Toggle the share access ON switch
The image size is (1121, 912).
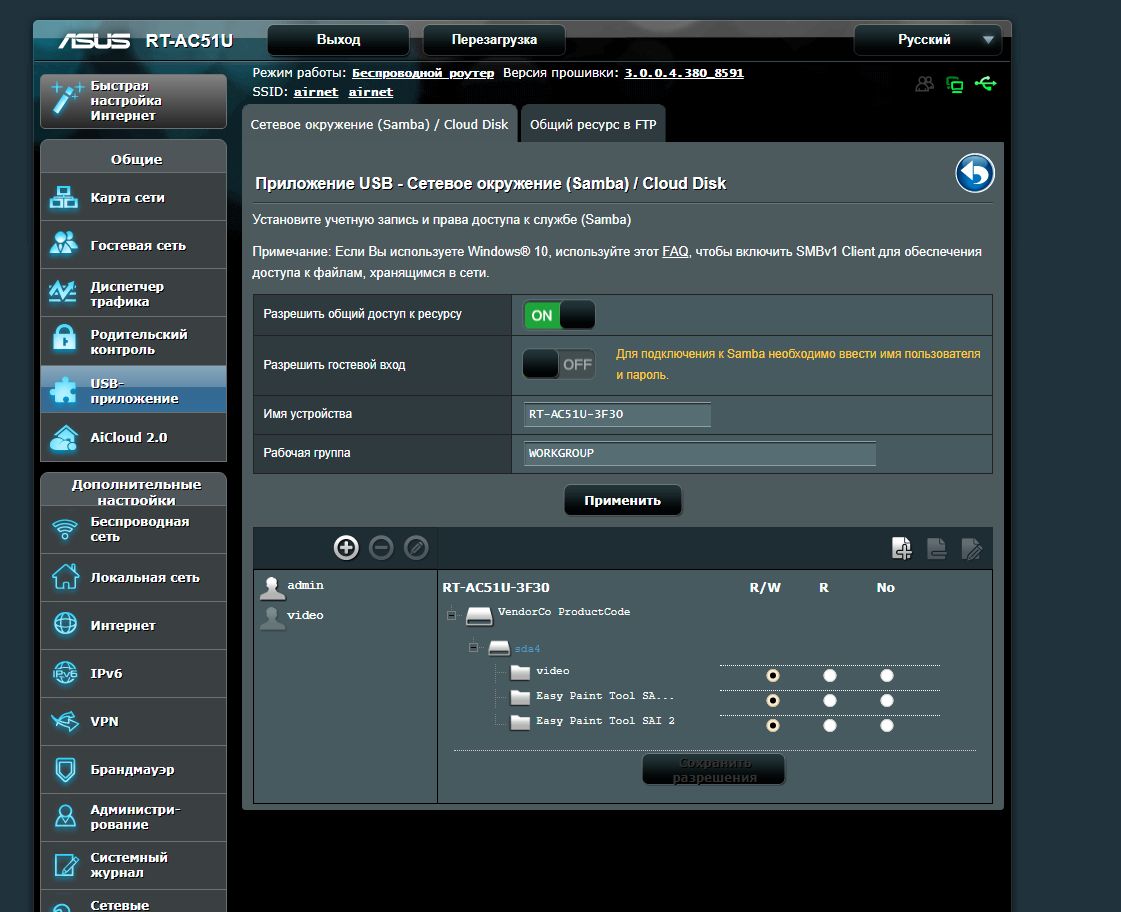click(559, 315)
